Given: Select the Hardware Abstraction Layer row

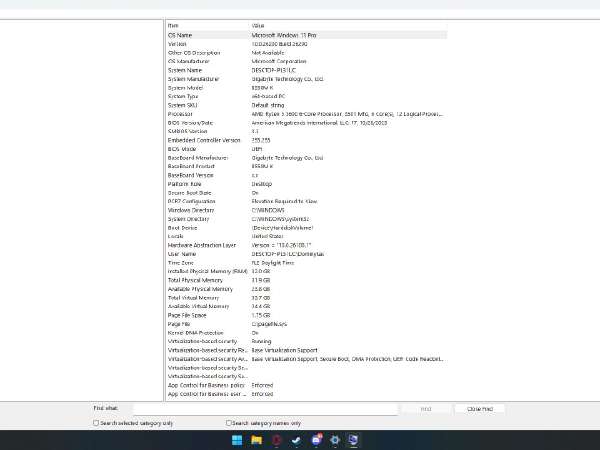Looking at the screenshot, I should (307, 245).
